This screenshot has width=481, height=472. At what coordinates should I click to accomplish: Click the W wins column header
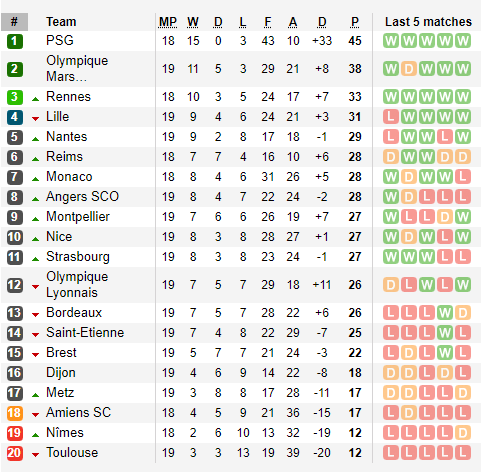[x=193, y=22]
